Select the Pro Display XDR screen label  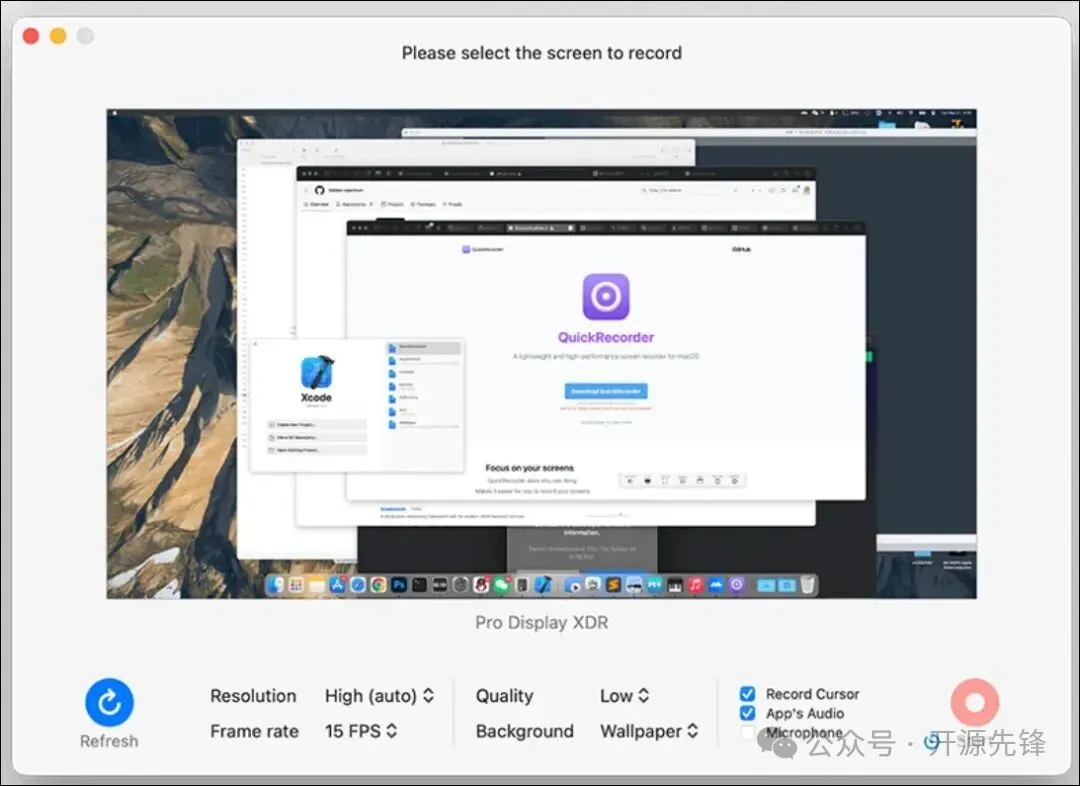click(541, 623)
